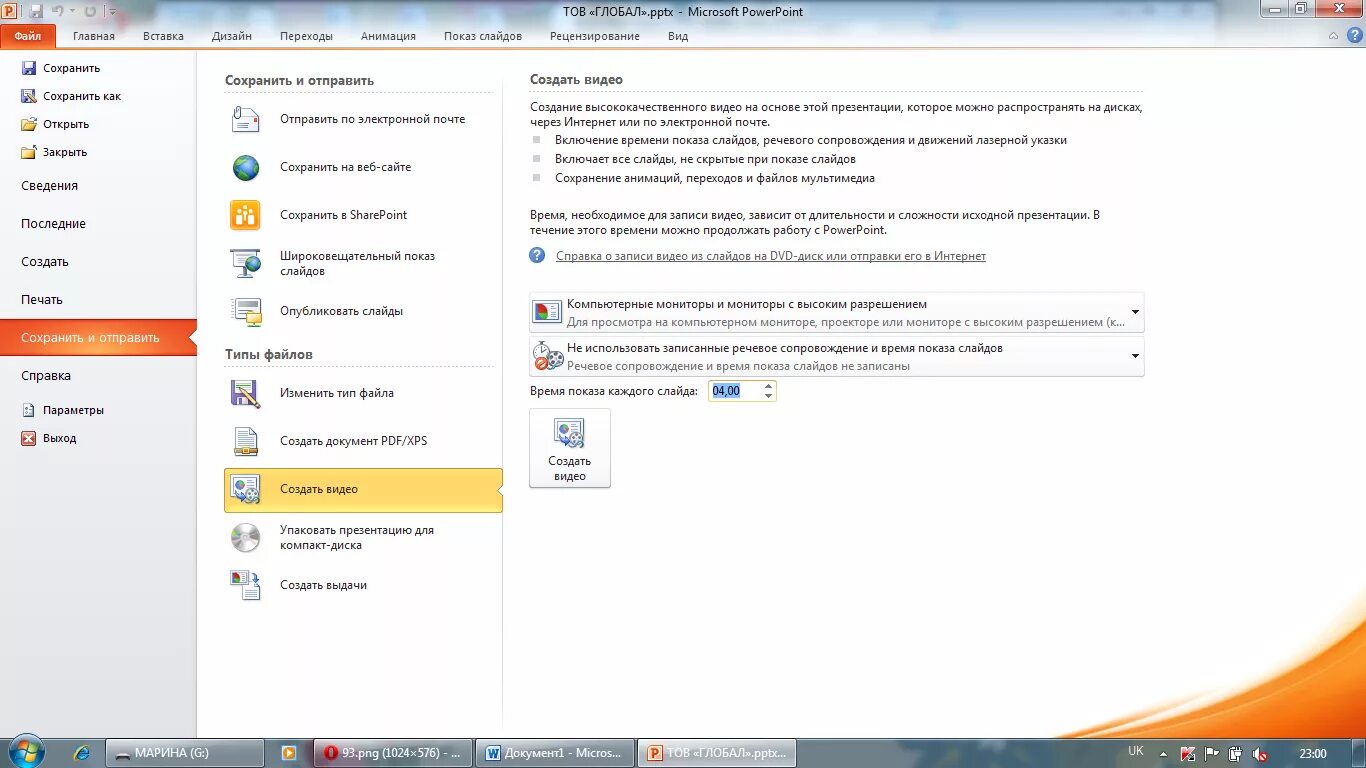Click the slide duration field showing 04,00
This screenshot has height=768, width=1366.
735,391
